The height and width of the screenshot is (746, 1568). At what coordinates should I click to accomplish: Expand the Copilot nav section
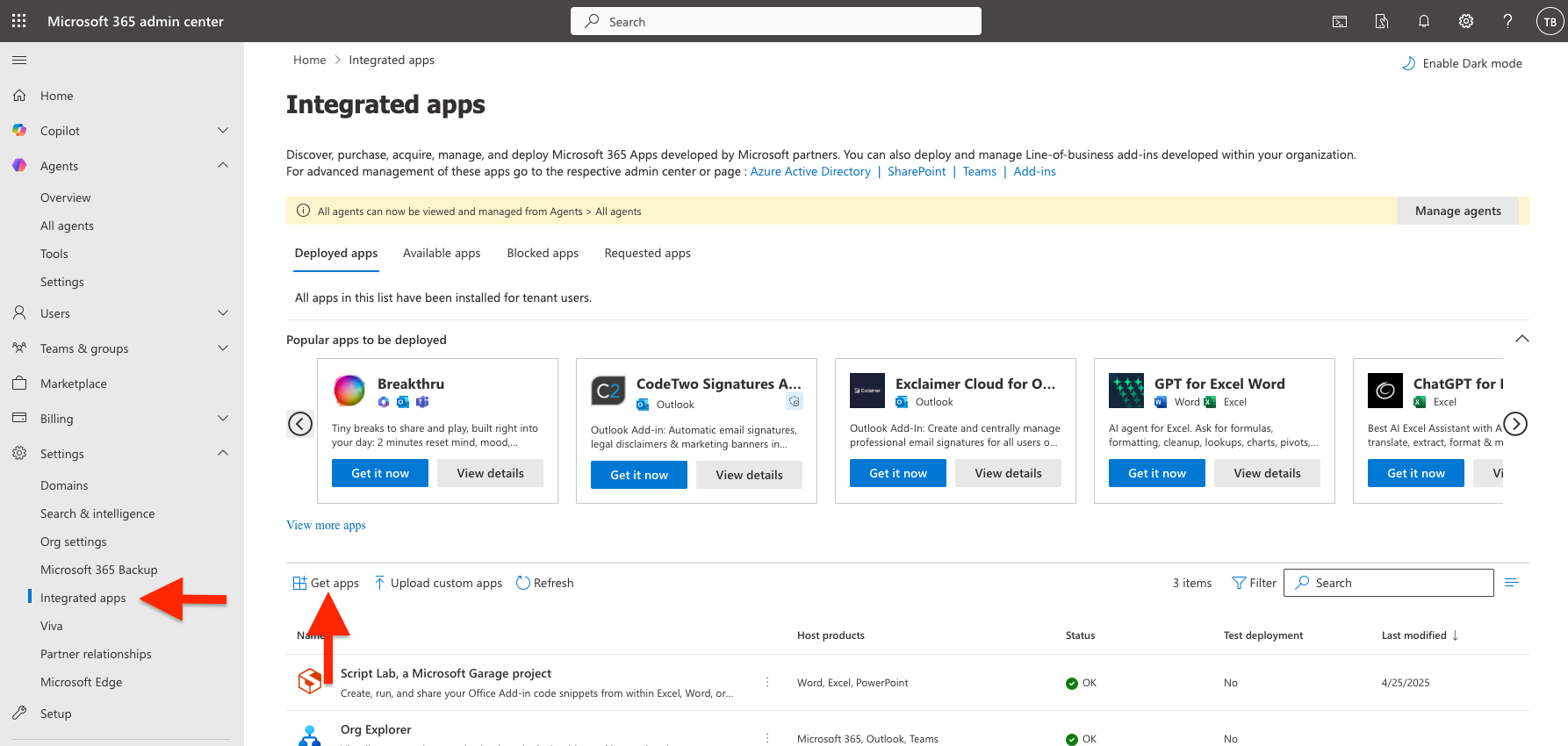tap(223, 131)
